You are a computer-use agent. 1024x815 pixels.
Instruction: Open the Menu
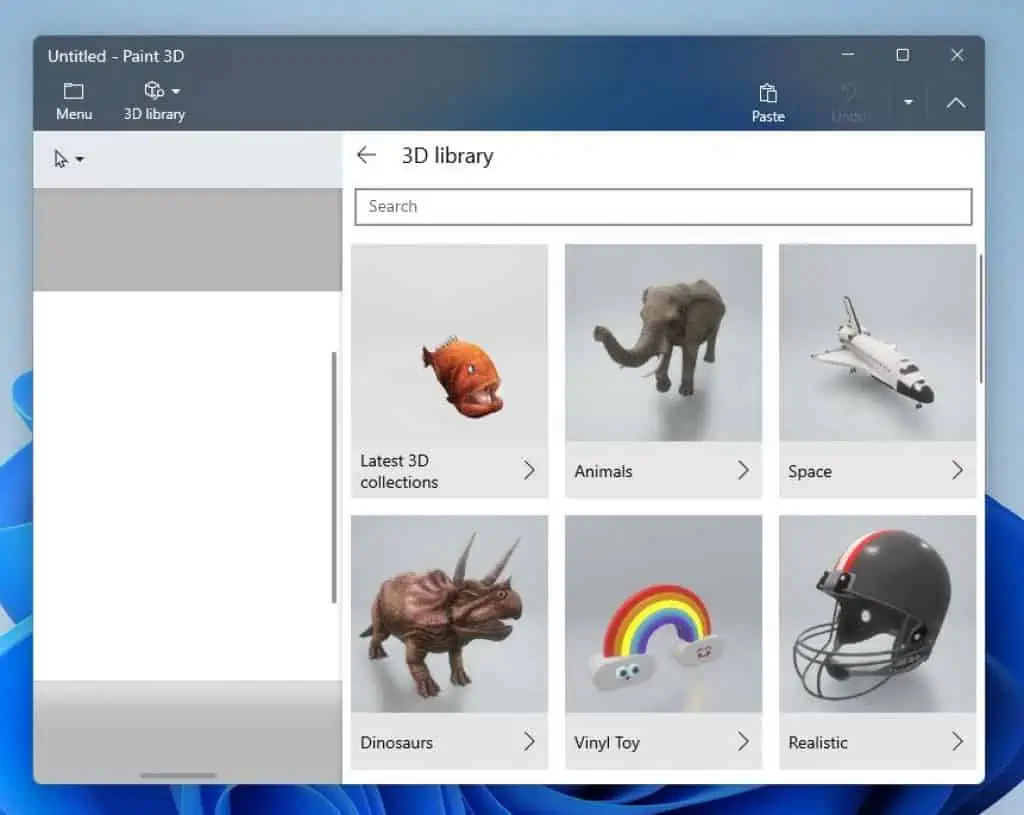click(73, 100)
